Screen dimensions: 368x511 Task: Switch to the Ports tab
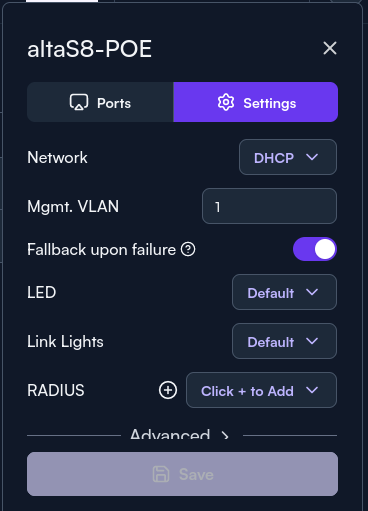pos(100,102)
